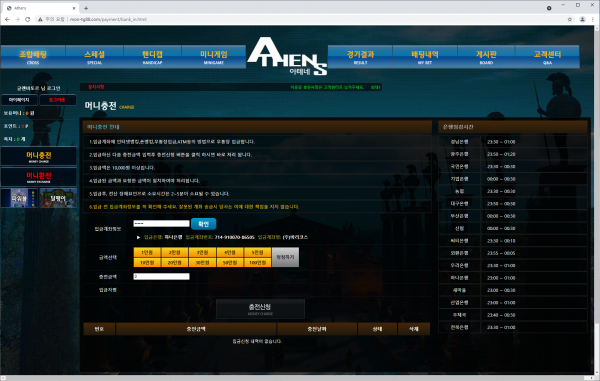Go back using browser back arrow
Screen dimensions: 600x381
point(7,19)
